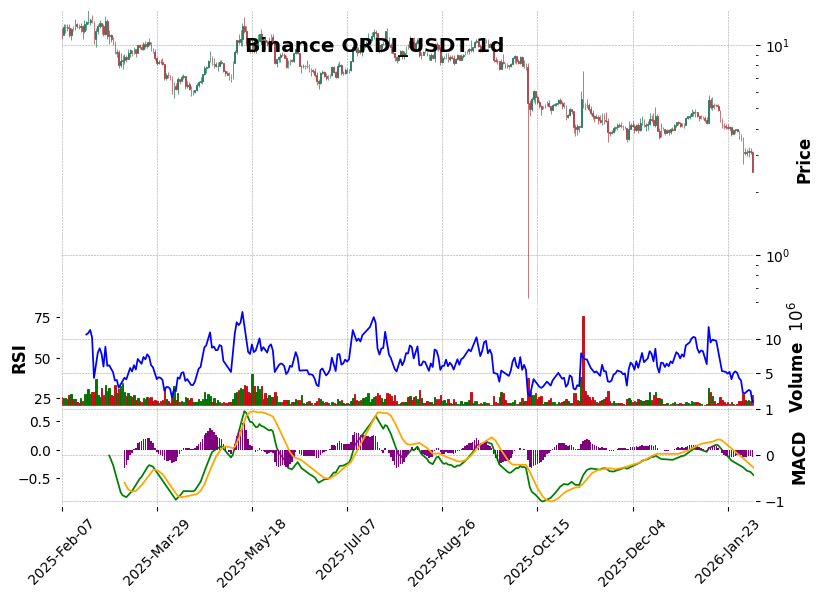Click the chart title Binance ORDI_USDT 1d
Viewport: 823px width, 600px height.
point(374,46)
